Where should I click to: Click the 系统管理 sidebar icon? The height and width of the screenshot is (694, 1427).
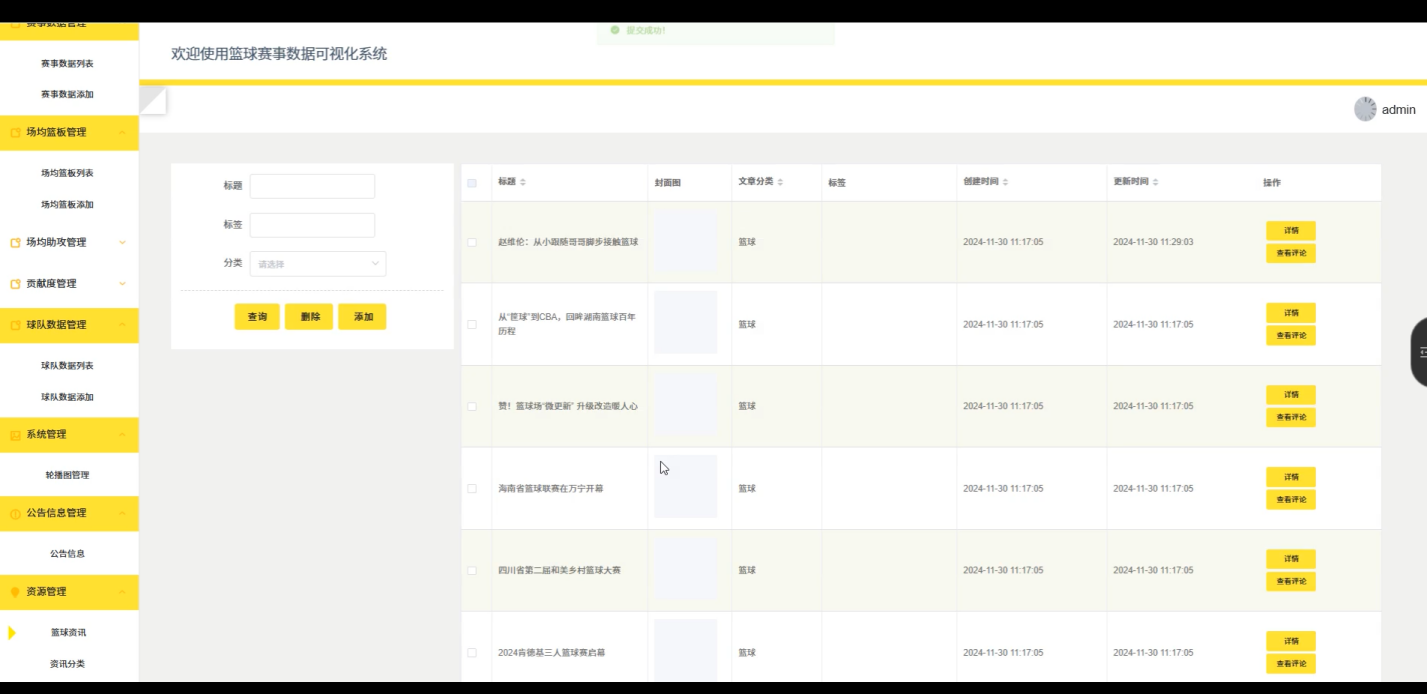15,435
